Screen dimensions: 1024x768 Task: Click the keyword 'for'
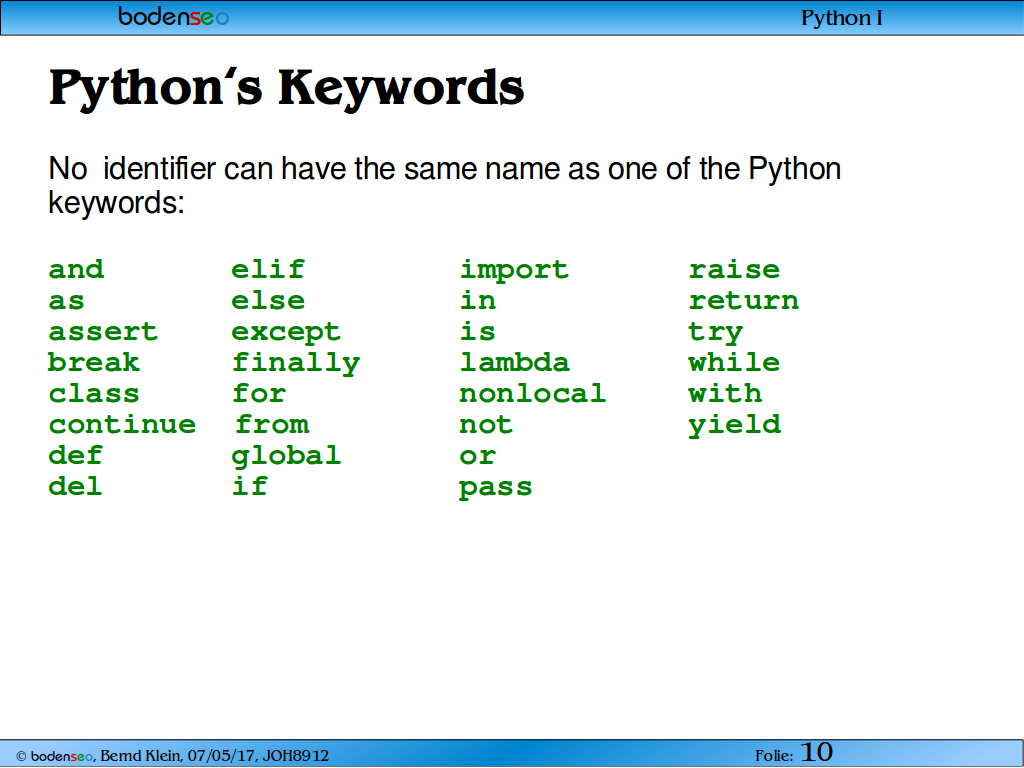259,393
